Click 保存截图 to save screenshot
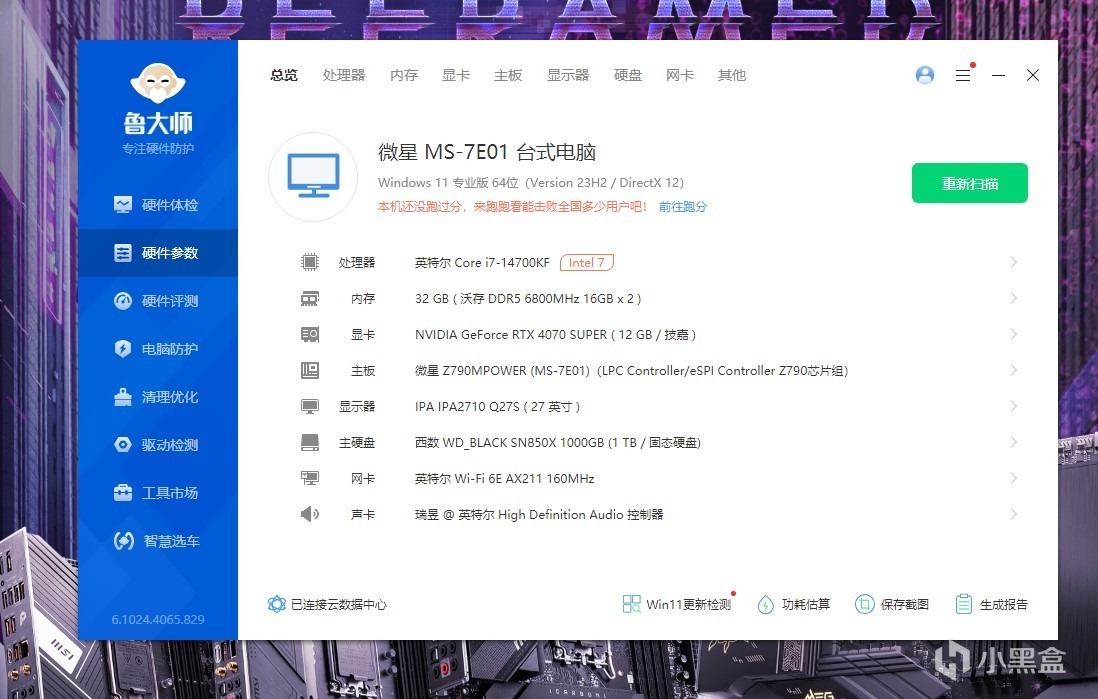The width and height of the screenshot is (1098, 699). click(x=892, y=604)
